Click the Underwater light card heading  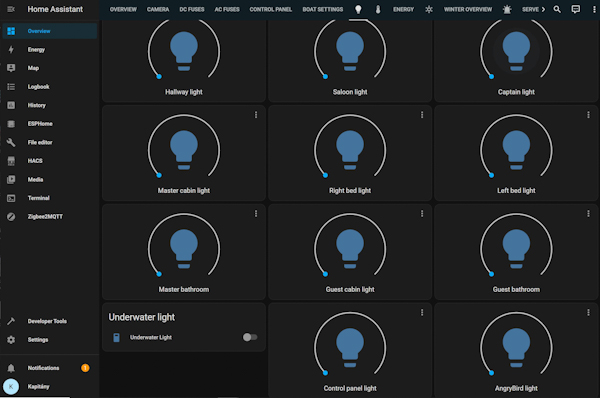(142, 317)
